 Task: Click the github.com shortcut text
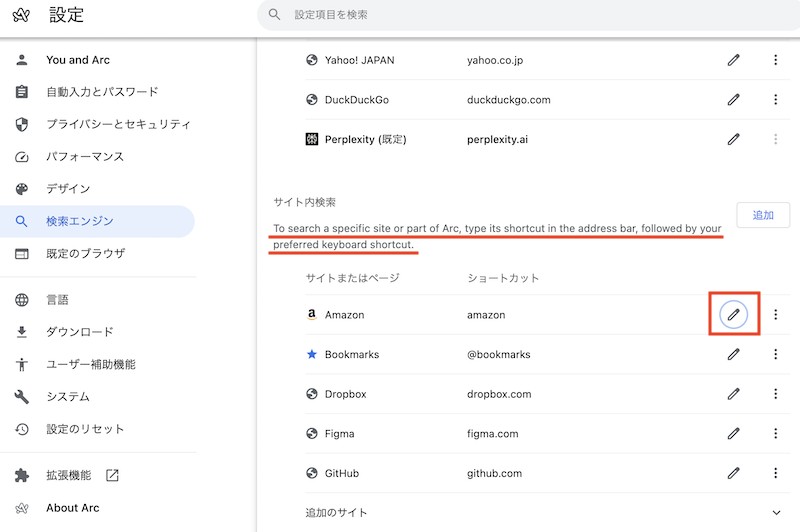[x=494, y=473]
